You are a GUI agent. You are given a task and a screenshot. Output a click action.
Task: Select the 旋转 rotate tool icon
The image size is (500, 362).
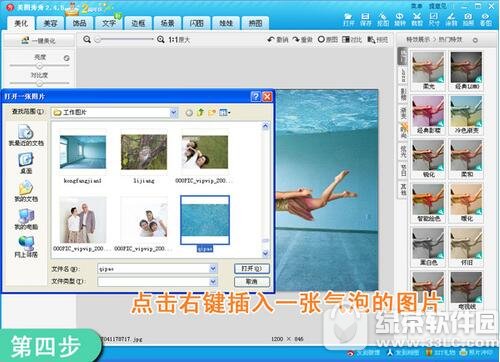point(400,19)
